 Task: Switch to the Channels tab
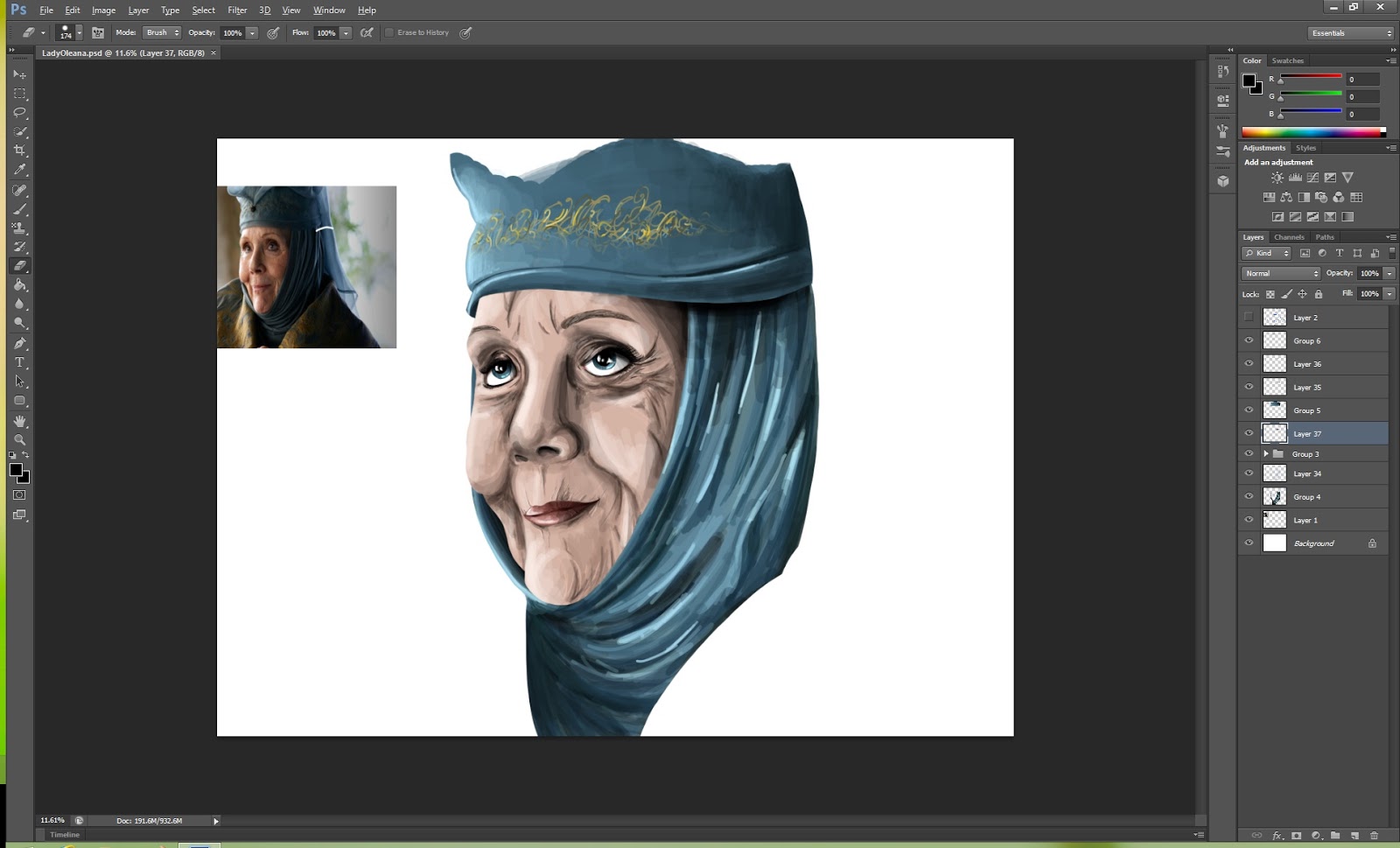[1289, 237]
